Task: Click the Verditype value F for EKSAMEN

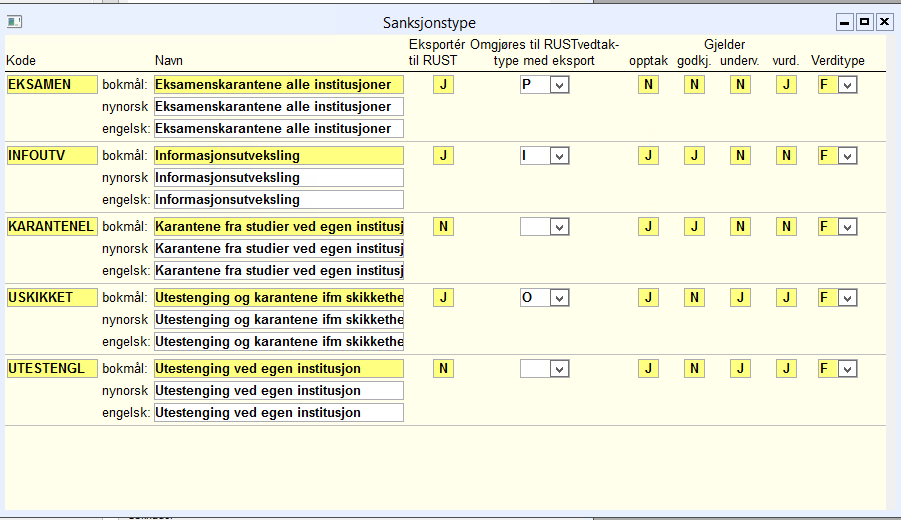Action: 829,85
